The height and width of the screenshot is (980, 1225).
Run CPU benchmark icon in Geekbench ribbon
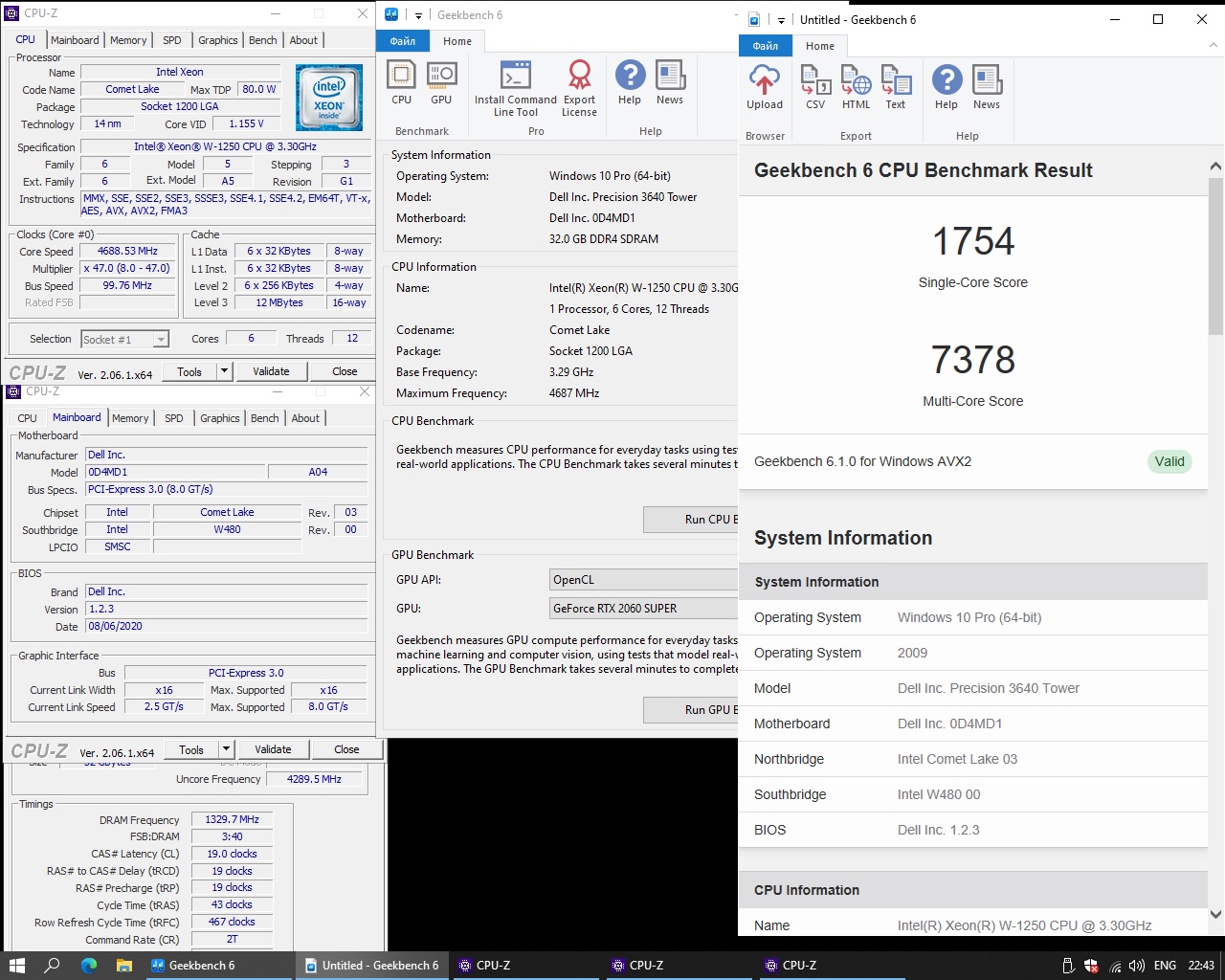401,82
